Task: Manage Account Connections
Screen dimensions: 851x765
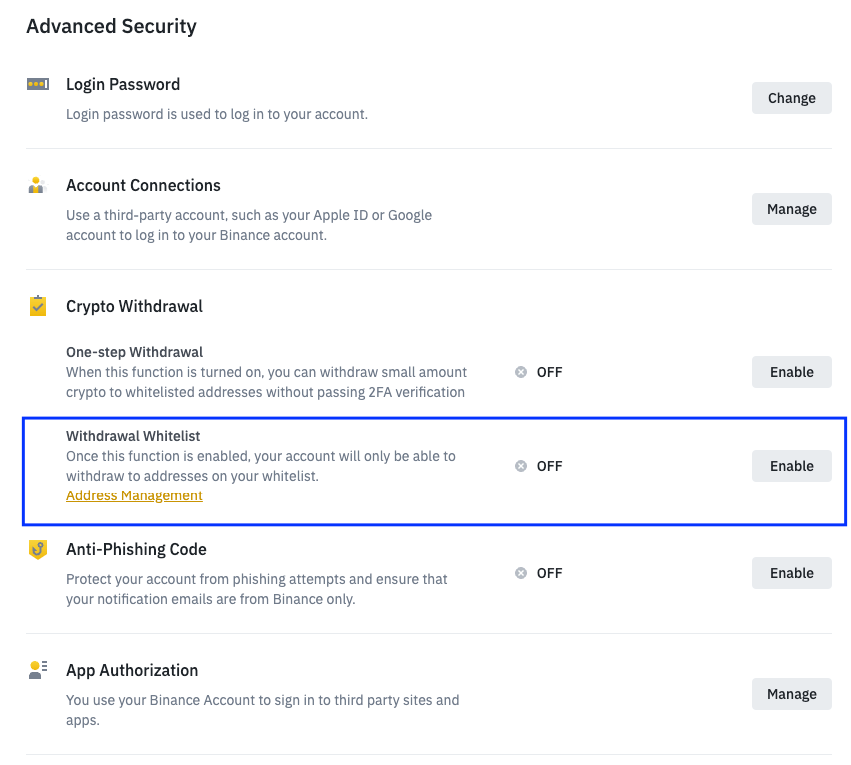Action: tap(791, 209)
